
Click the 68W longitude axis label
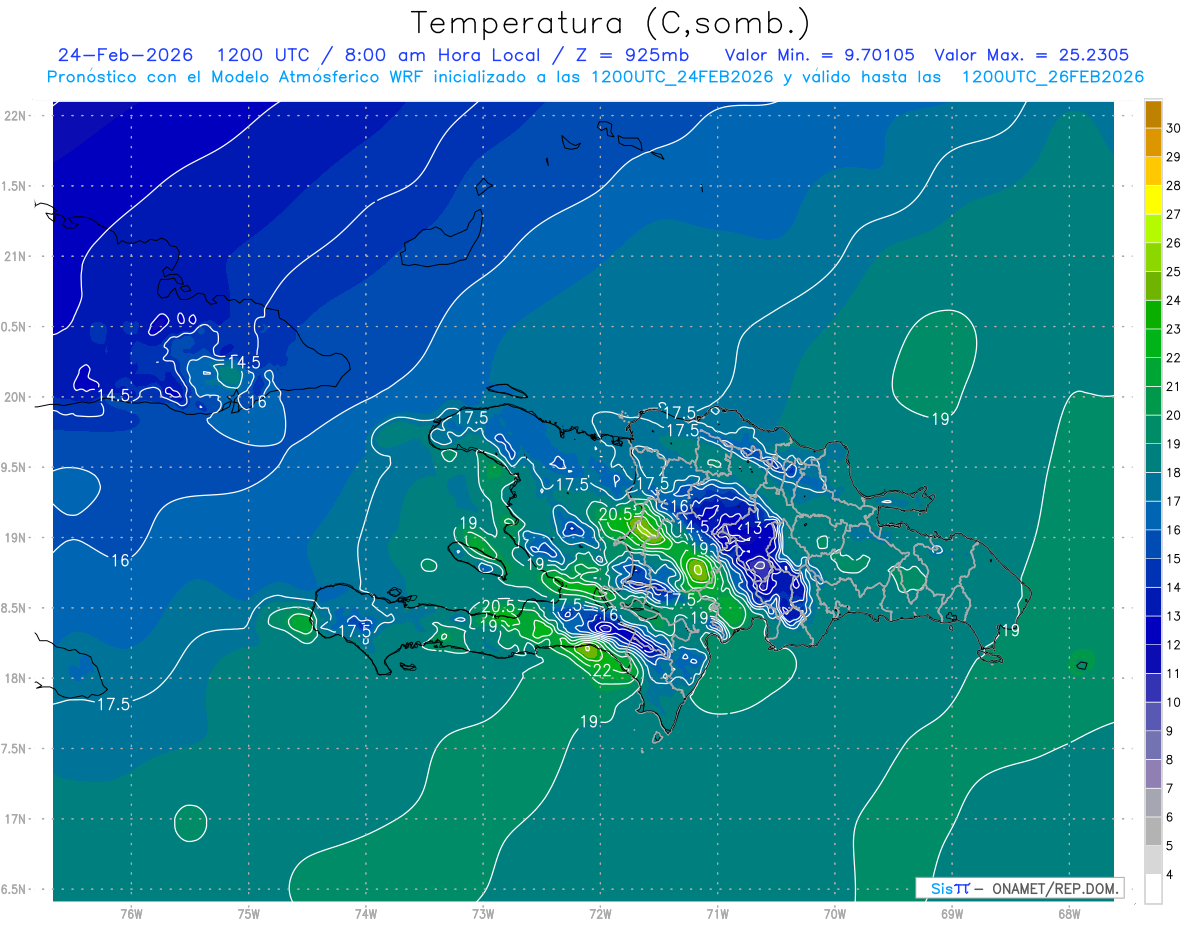point(1068,914)
